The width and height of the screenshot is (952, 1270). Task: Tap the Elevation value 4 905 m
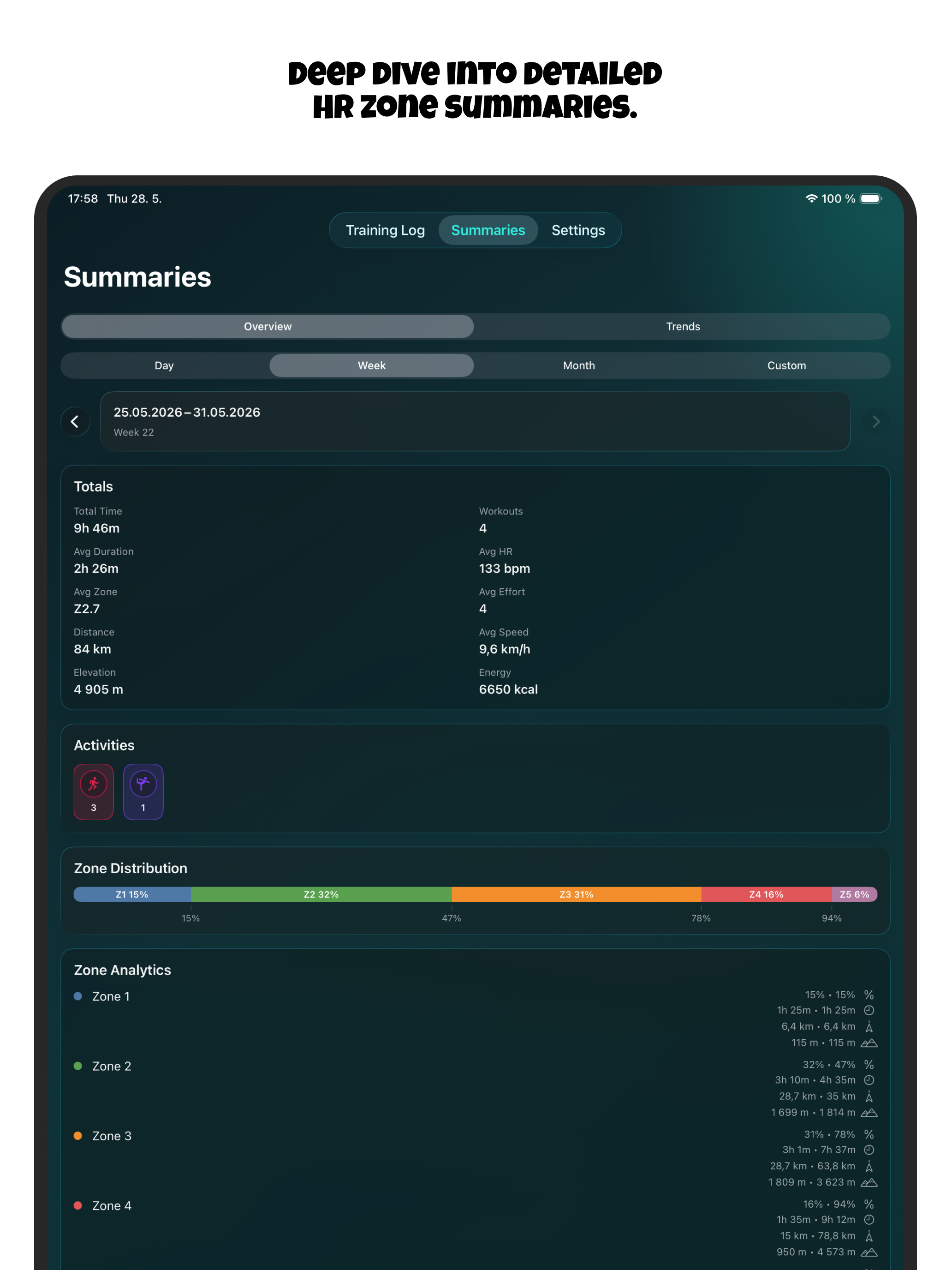tap(99, 689)
